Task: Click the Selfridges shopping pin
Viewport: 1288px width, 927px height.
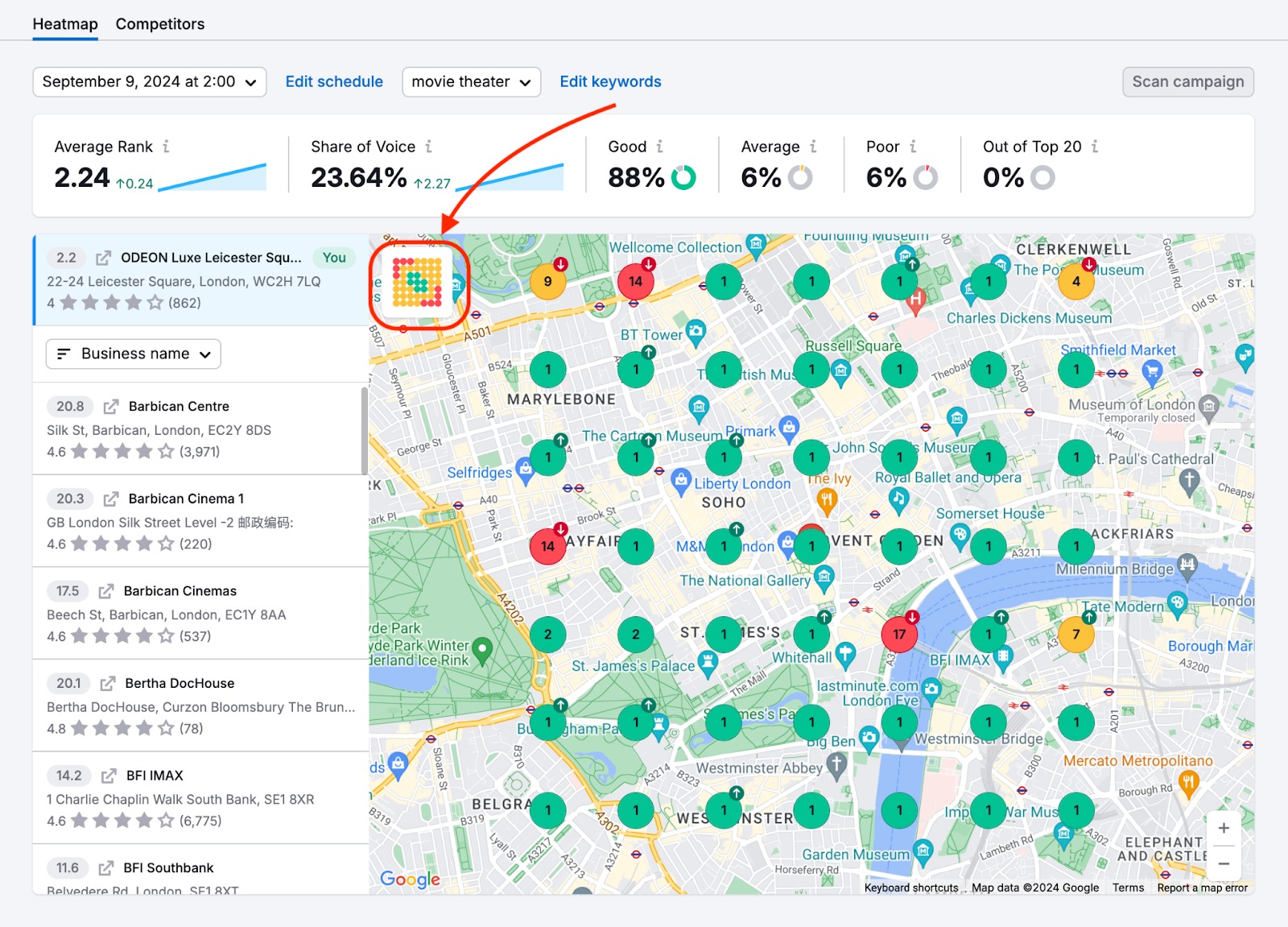Action: pyautogui.click(x=525, y=469)
